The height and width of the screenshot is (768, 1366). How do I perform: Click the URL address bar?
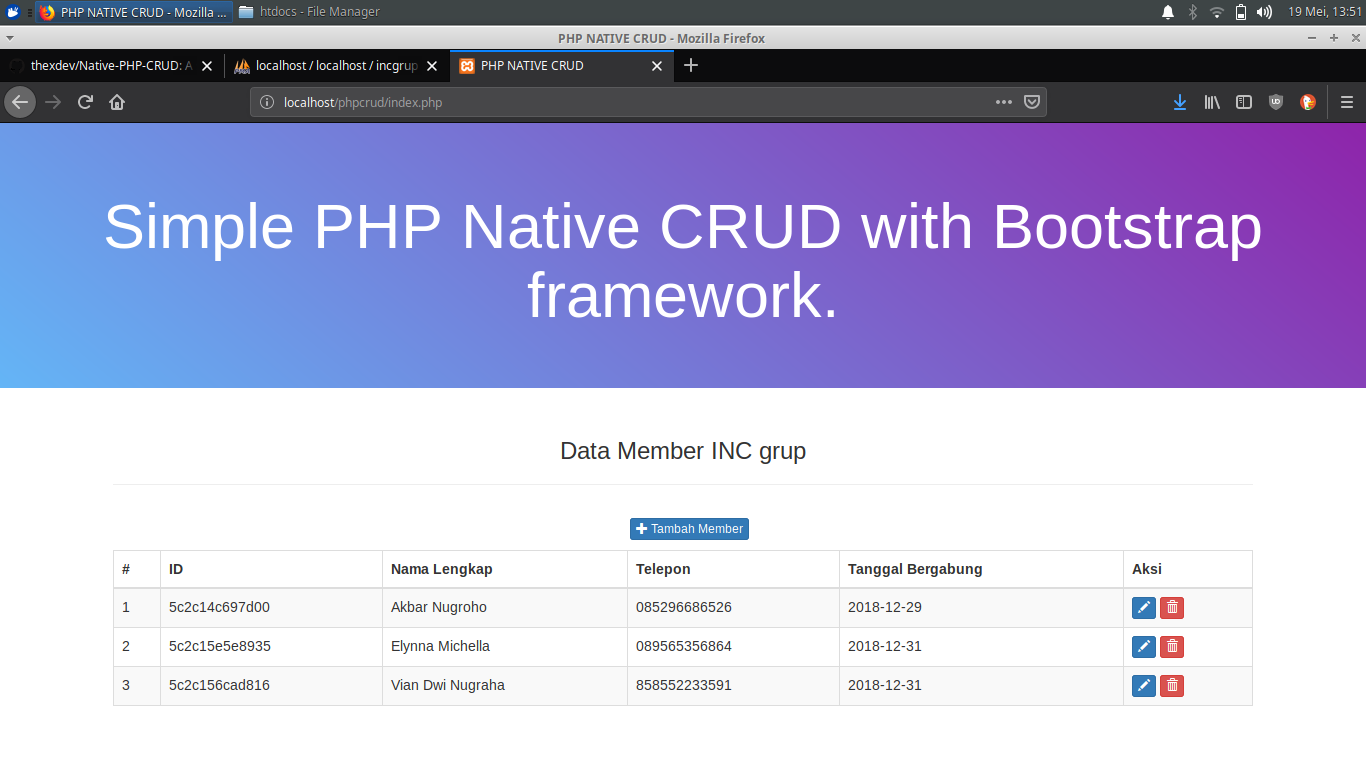630,102
